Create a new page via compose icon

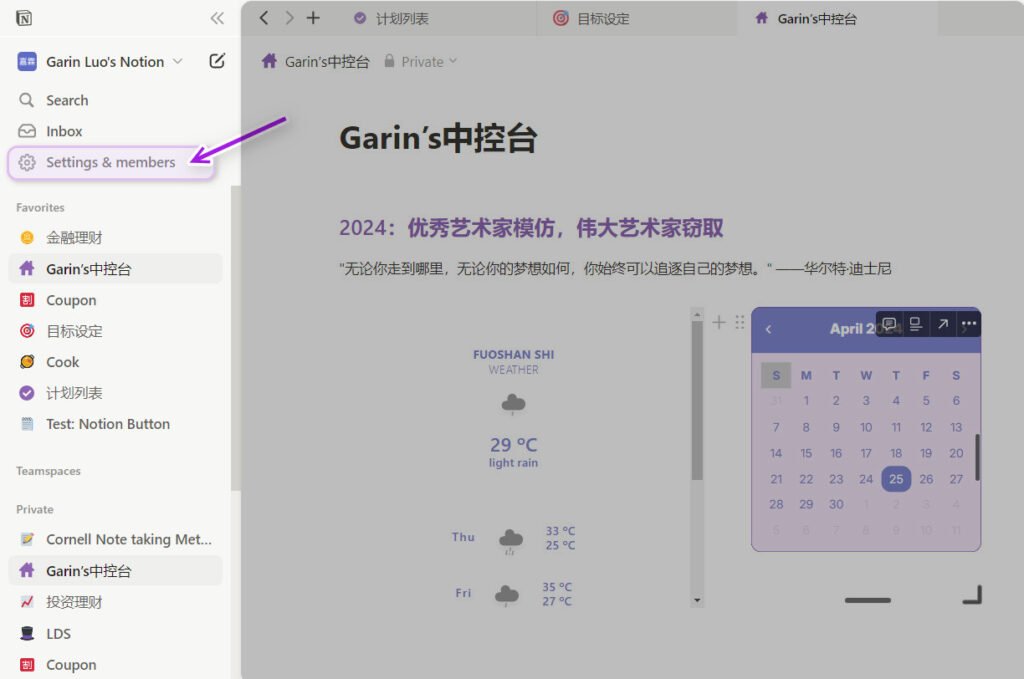[x=217, y=61]
